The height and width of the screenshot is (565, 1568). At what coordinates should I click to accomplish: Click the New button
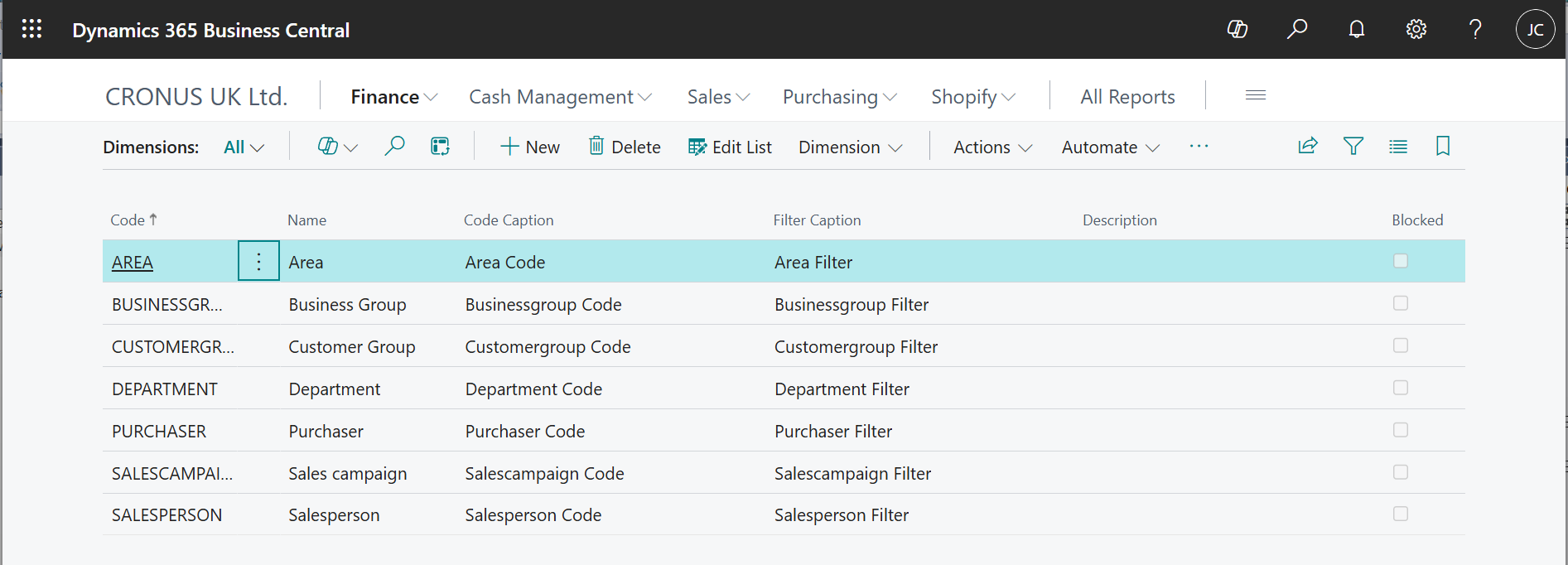(530, 147)
